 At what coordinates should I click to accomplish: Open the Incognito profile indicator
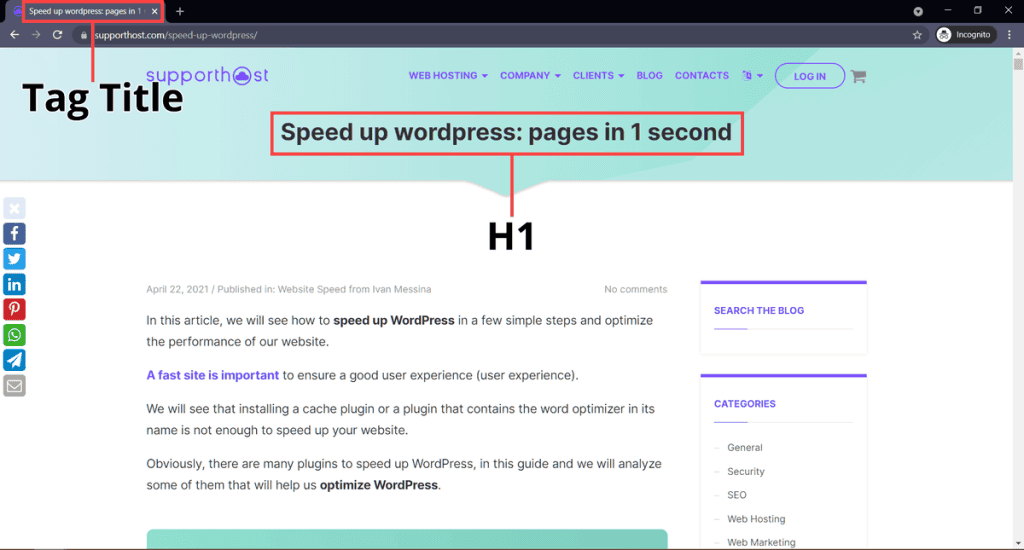pos(966,35)
